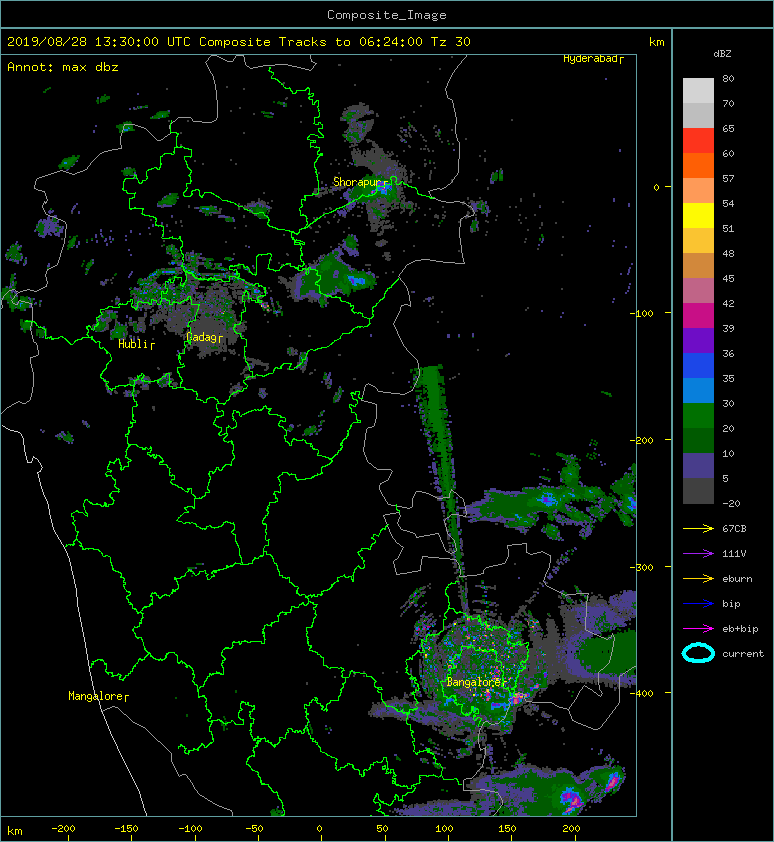
Task: Click the -150 tick on bottom axis
Action: pos(126,829)
